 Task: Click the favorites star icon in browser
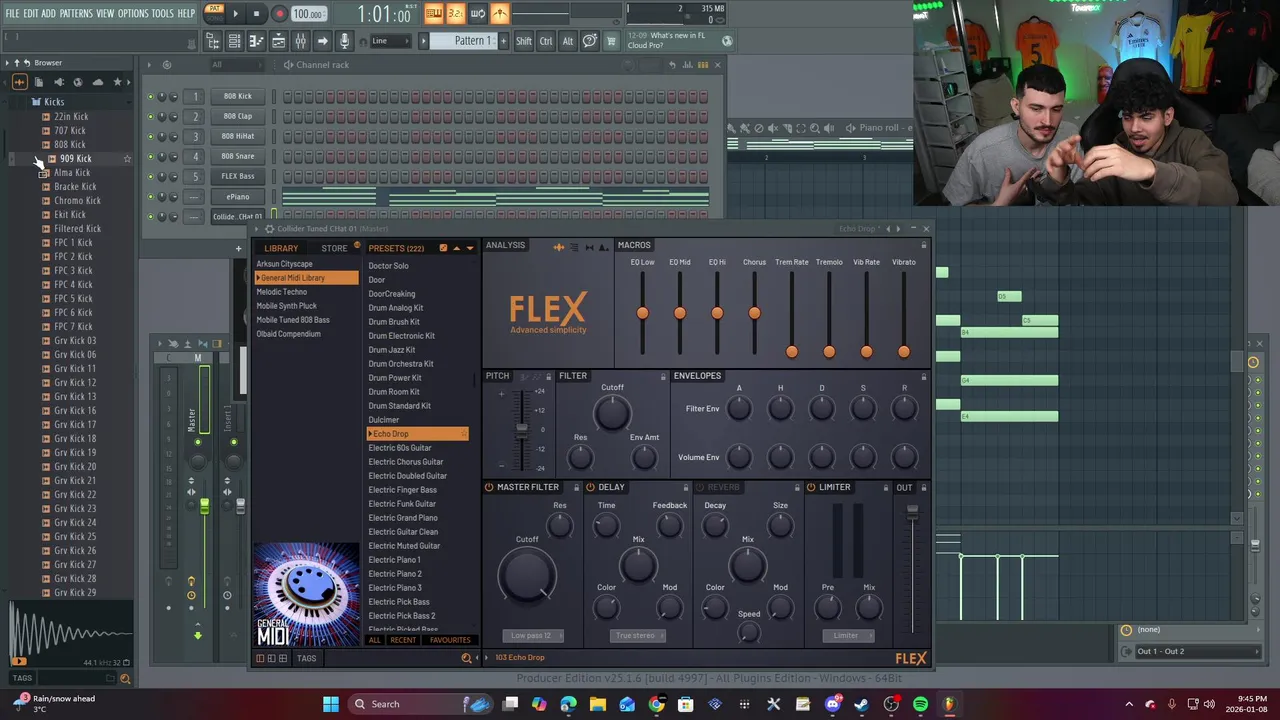pos(117,82)
